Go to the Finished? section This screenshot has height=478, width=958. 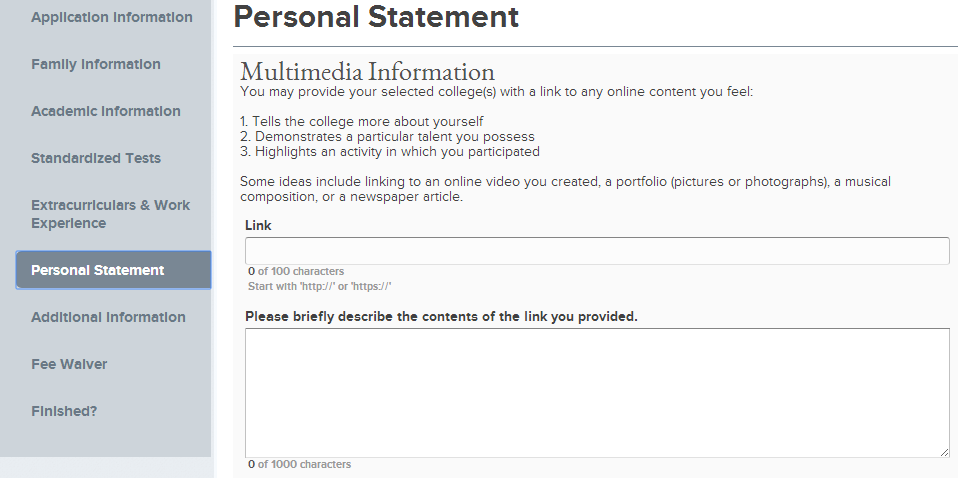pyautogui.click(x=64, y=411)
